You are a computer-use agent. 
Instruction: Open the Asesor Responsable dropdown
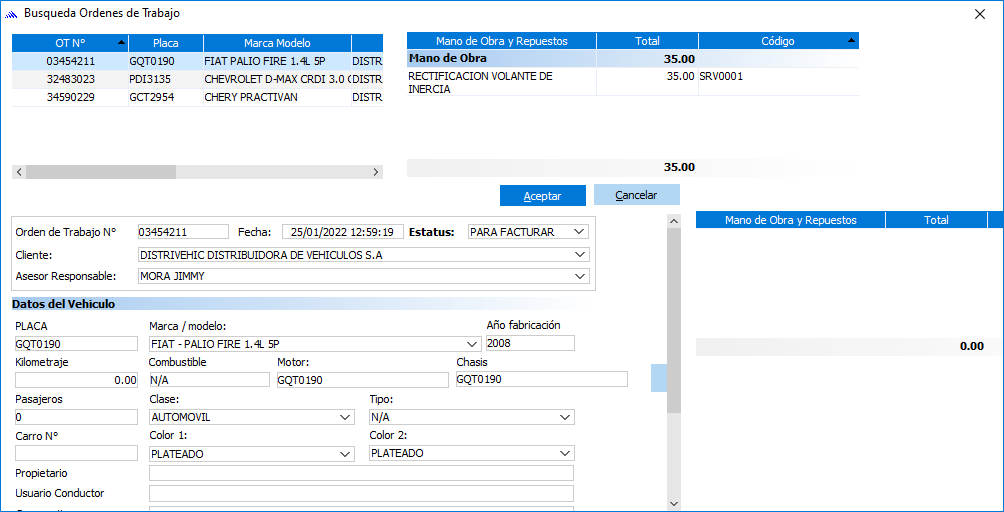pos(581,276)
